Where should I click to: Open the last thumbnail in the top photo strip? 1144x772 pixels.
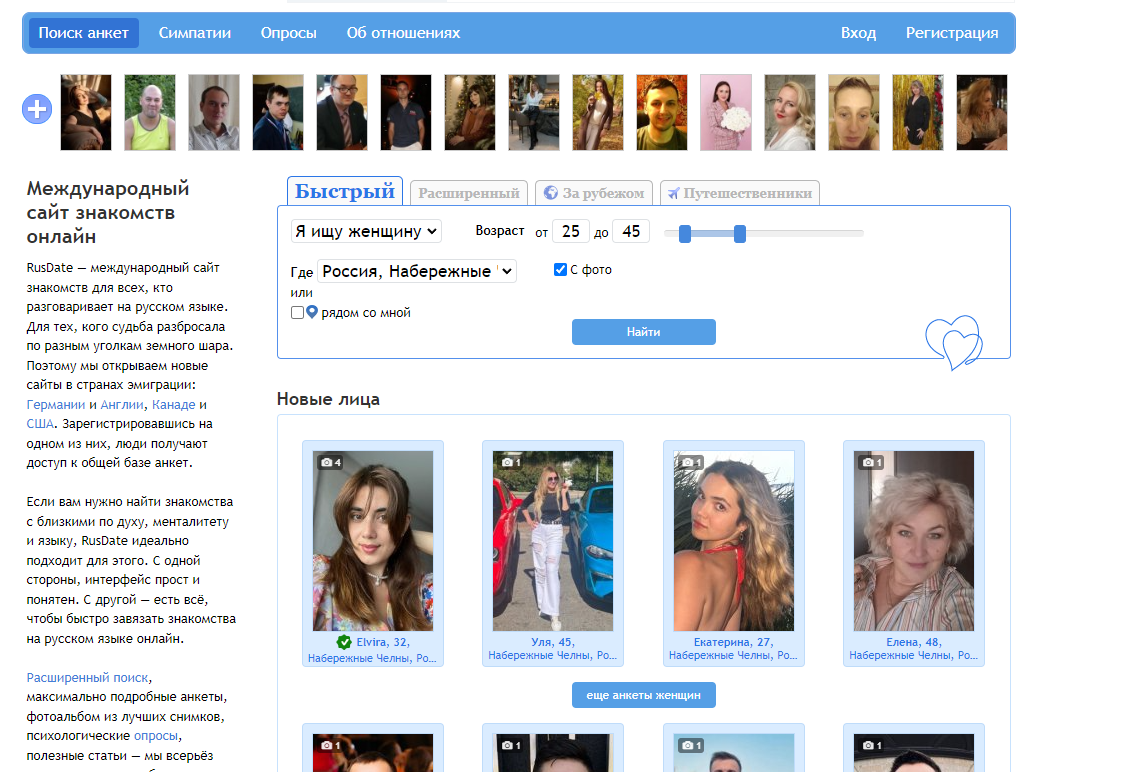coord(982,112)
